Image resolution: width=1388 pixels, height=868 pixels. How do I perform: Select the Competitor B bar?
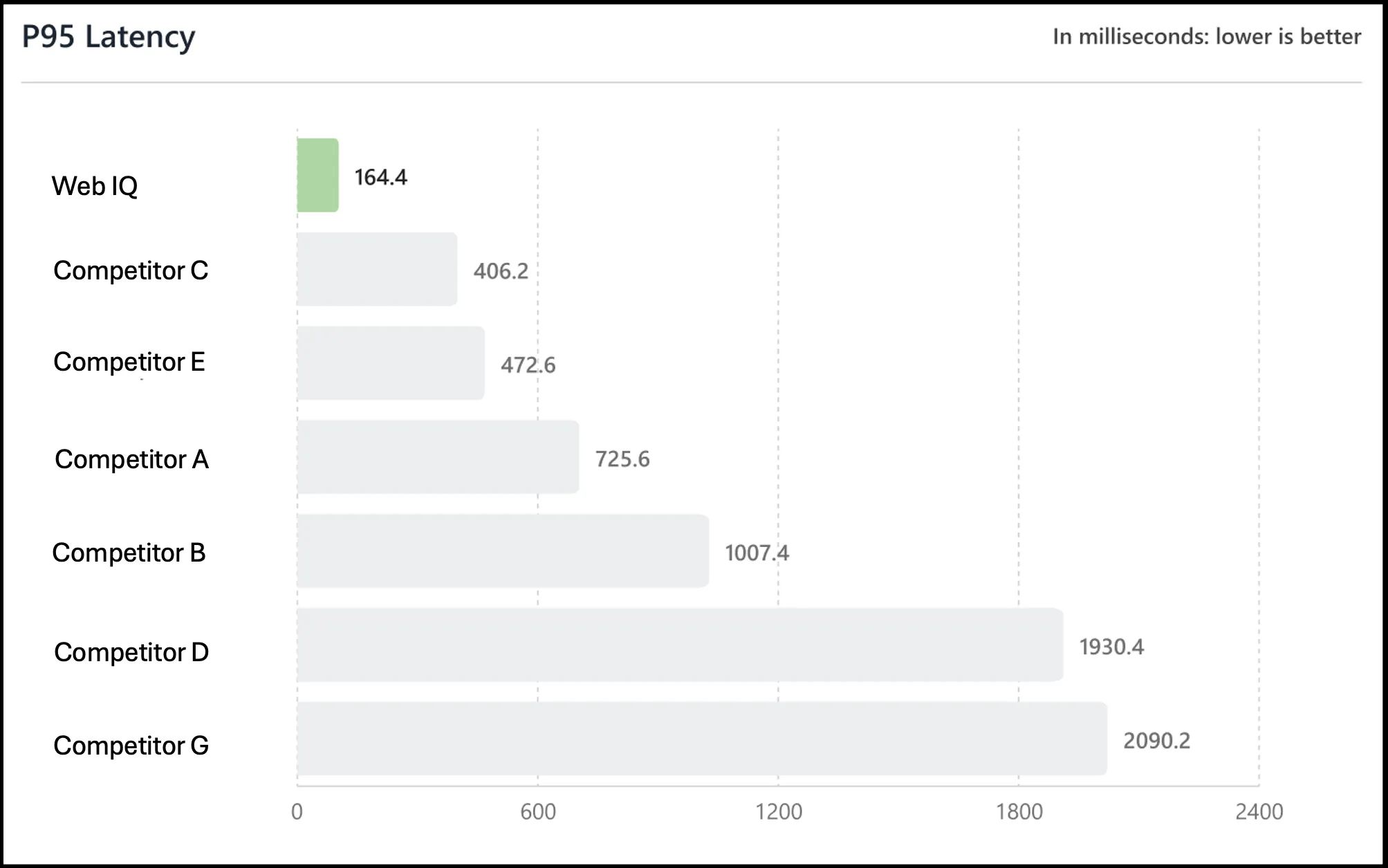coord(503,551)
